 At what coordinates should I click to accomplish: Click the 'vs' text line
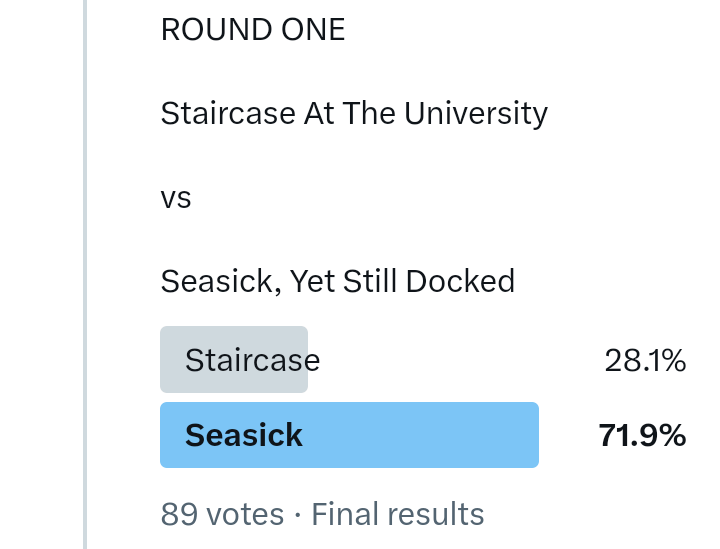(176, 197)
